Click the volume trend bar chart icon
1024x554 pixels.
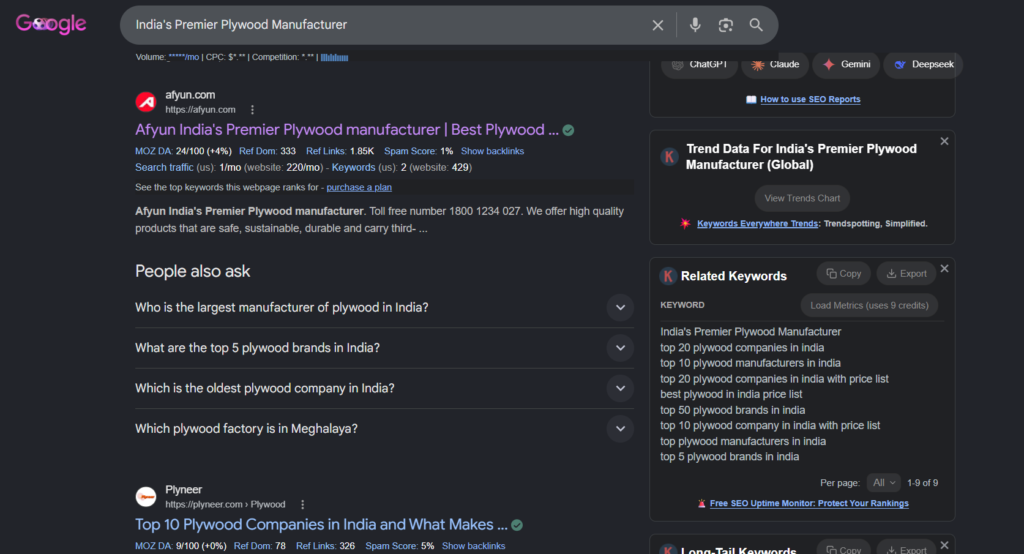click(x=334, y=57)
